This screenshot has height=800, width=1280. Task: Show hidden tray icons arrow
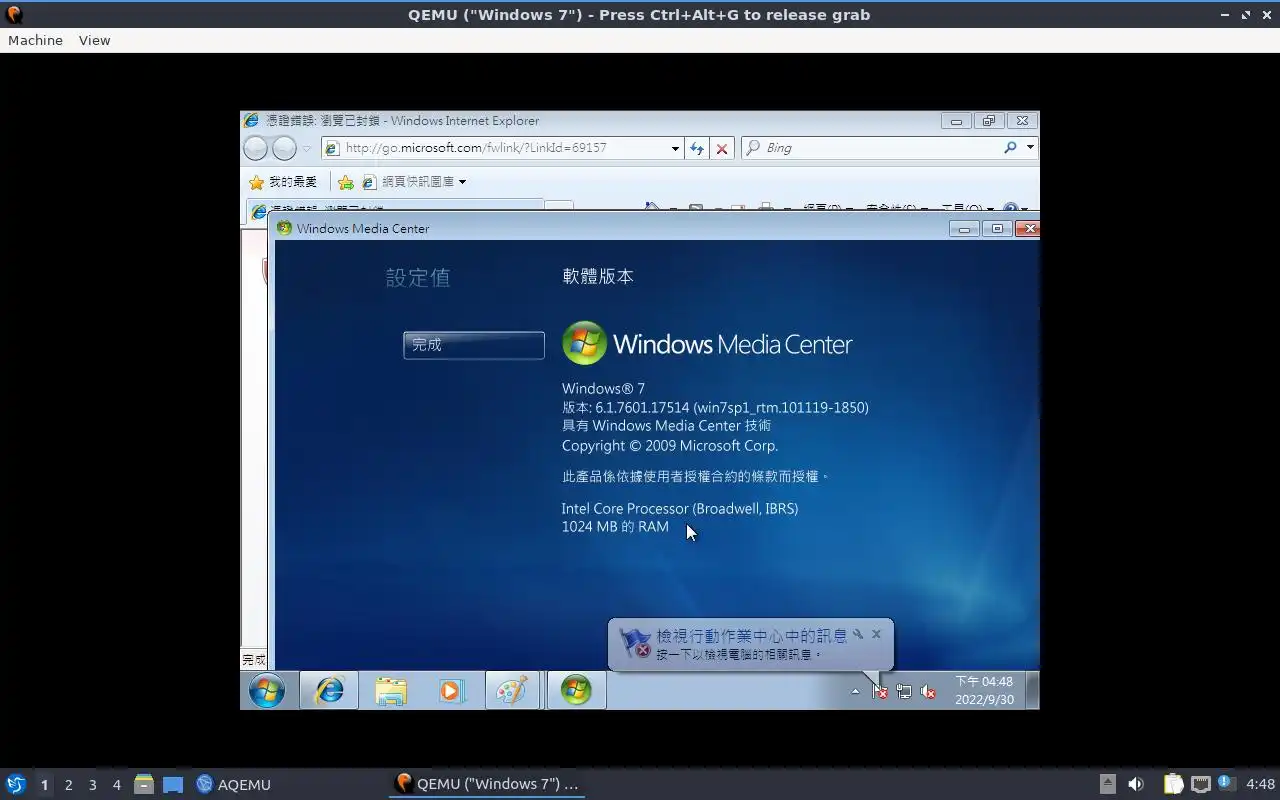click(855, 691)
